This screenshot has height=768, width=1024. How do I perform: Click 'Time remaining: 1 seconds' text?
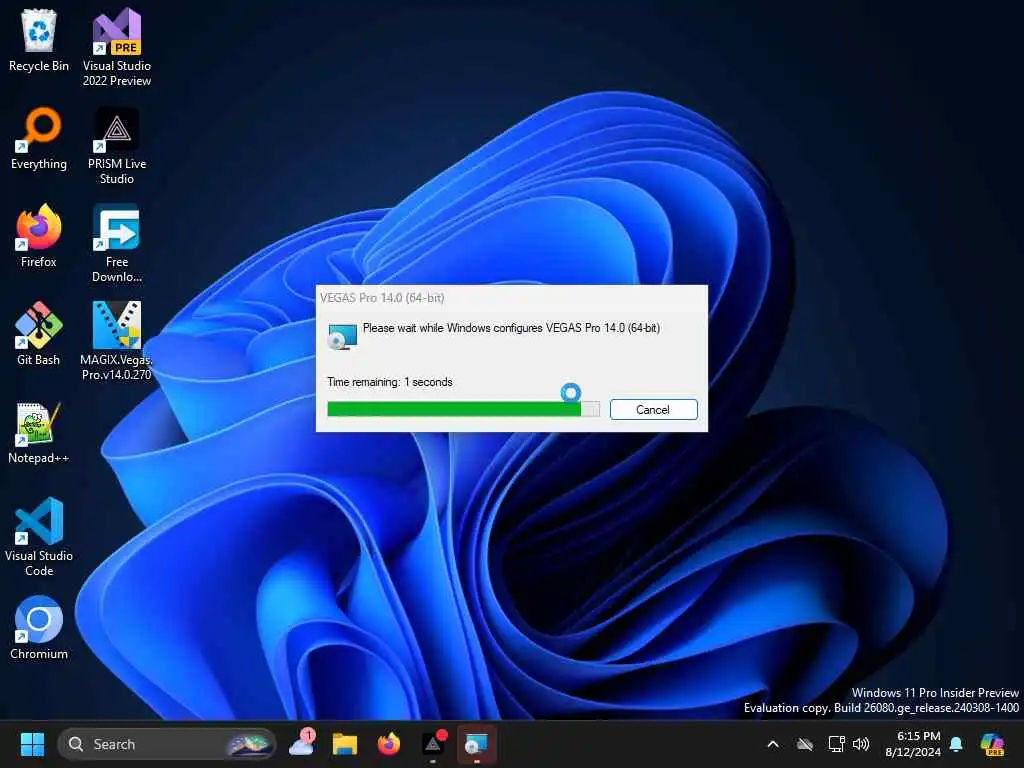390,382
